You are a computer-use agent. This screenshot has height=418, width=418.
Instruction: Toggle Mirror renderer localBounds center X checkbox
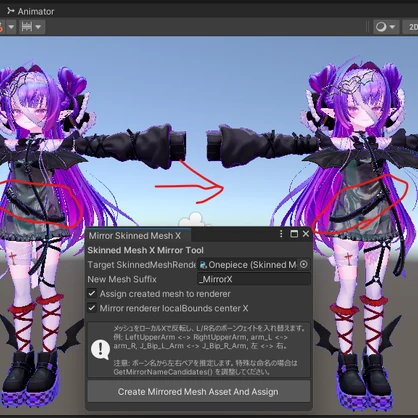(92, 308)
